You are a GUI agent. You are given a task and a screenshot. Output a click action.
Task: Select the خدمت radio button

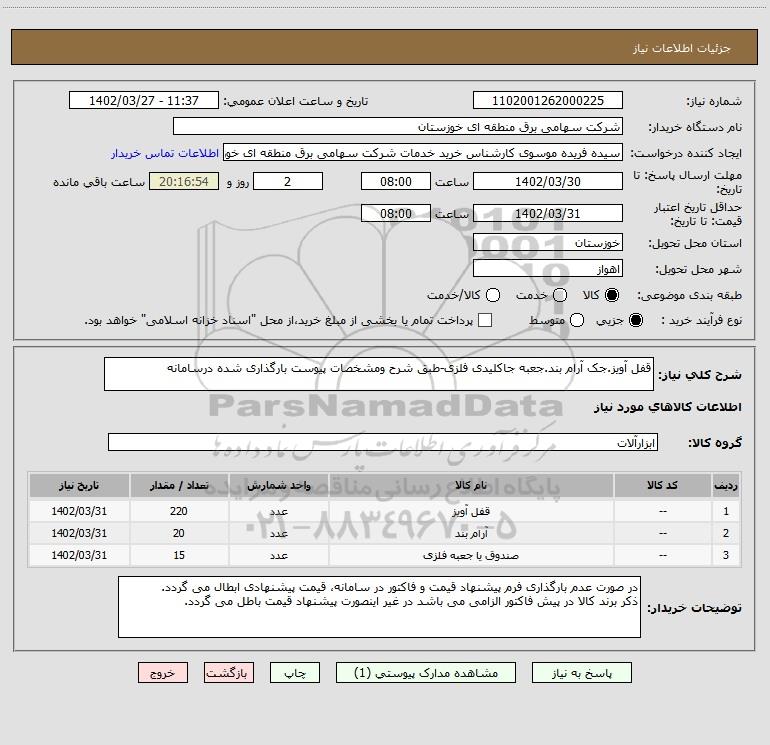560,295
